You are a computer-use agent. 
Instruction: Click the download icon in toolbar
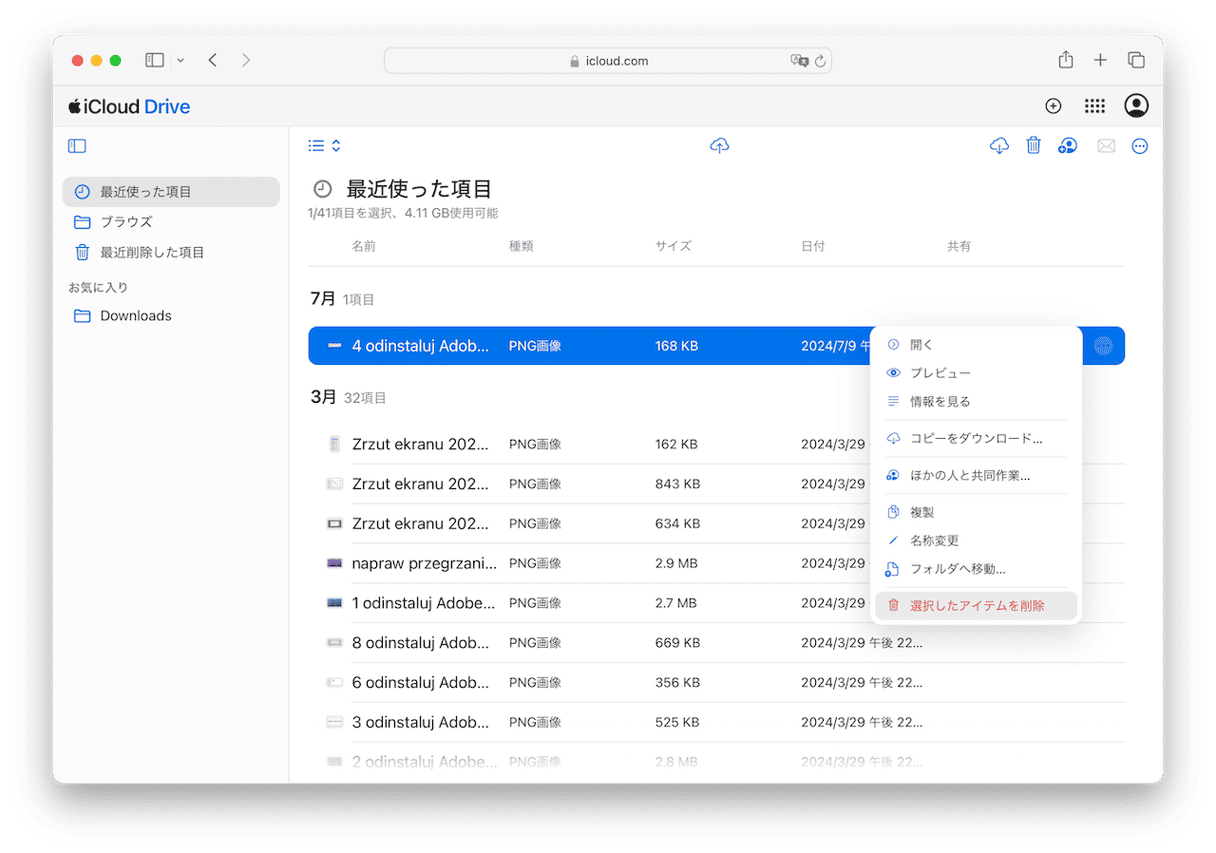click(999, 146)
